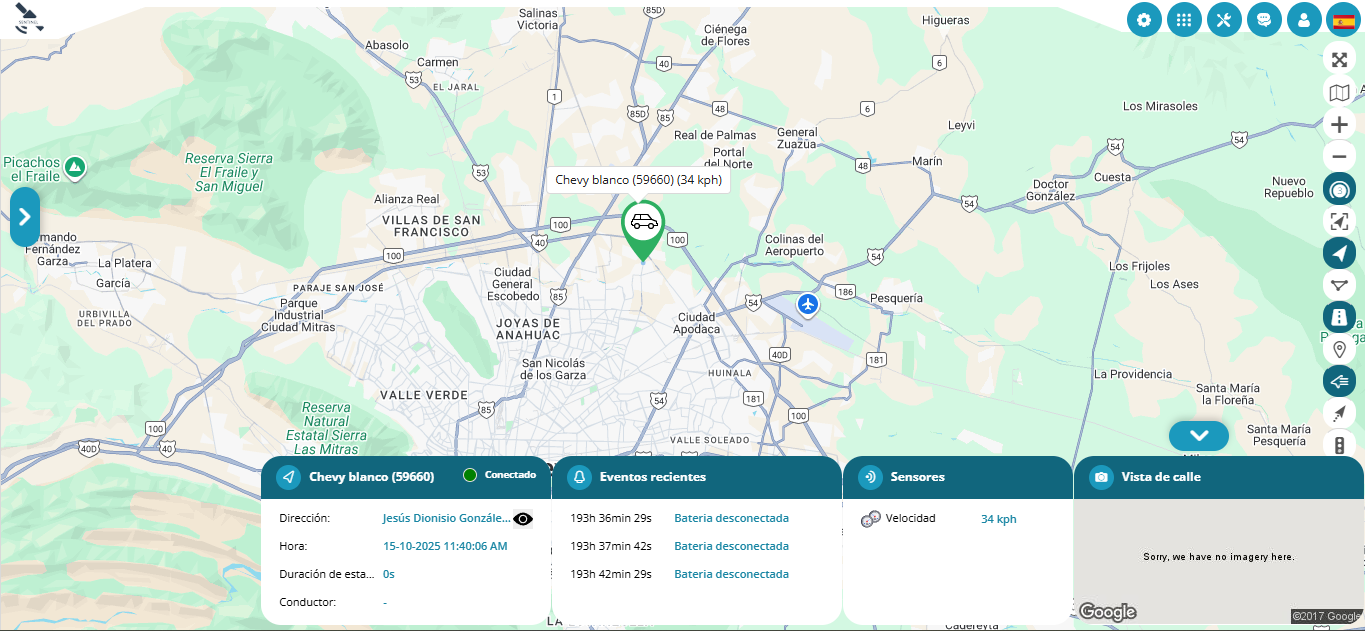This screenshot has width=1365, height=631.
Task: Toggle the filter funnel icon
Action: [x=1340, y=284]
